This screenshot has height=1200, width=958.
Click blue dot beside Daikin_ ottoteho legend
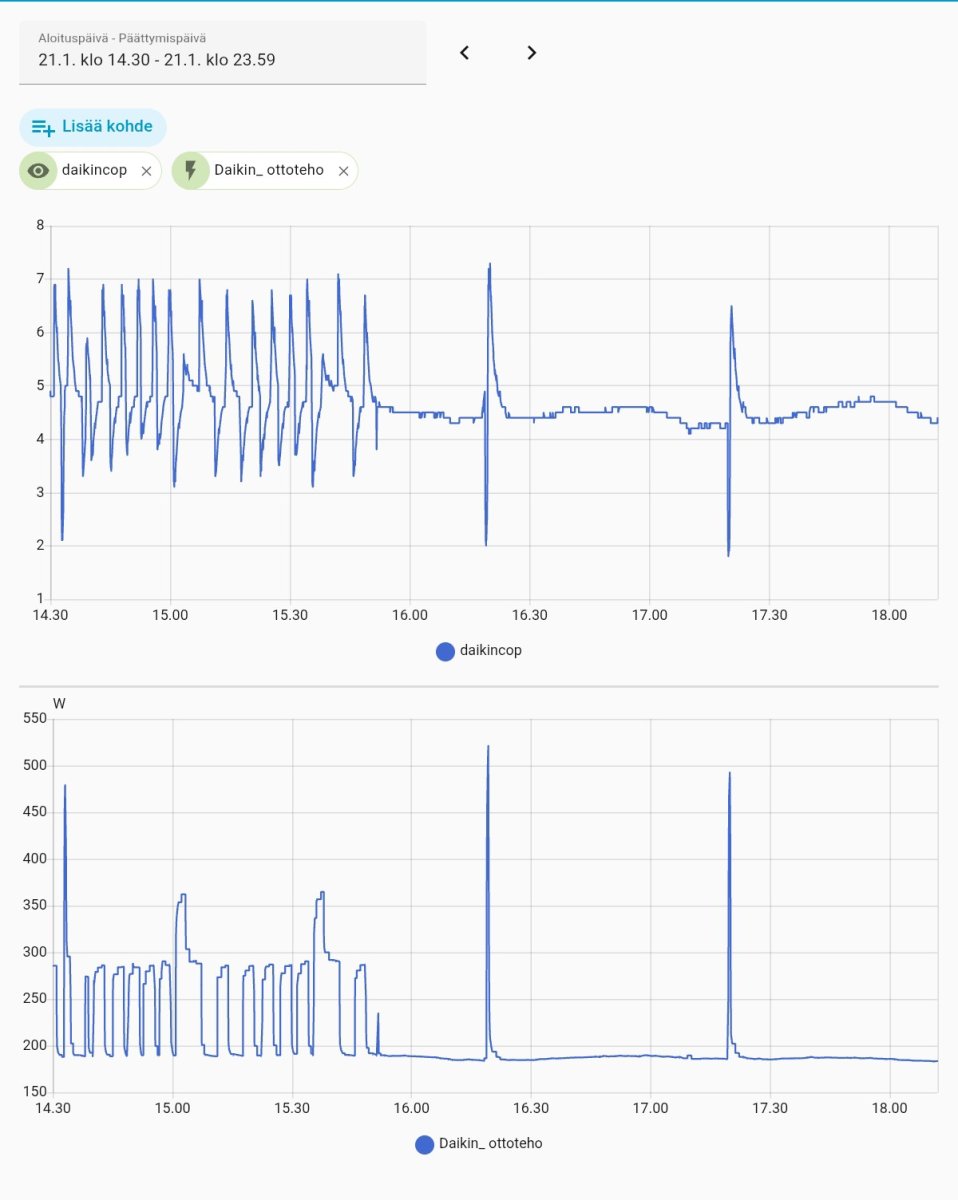[x=425, y=1144]
